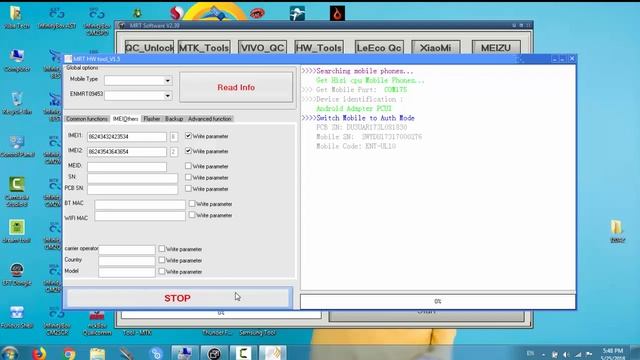
Task: Enable SN Write parameter checkbox
Action: (x=188, y=177)
